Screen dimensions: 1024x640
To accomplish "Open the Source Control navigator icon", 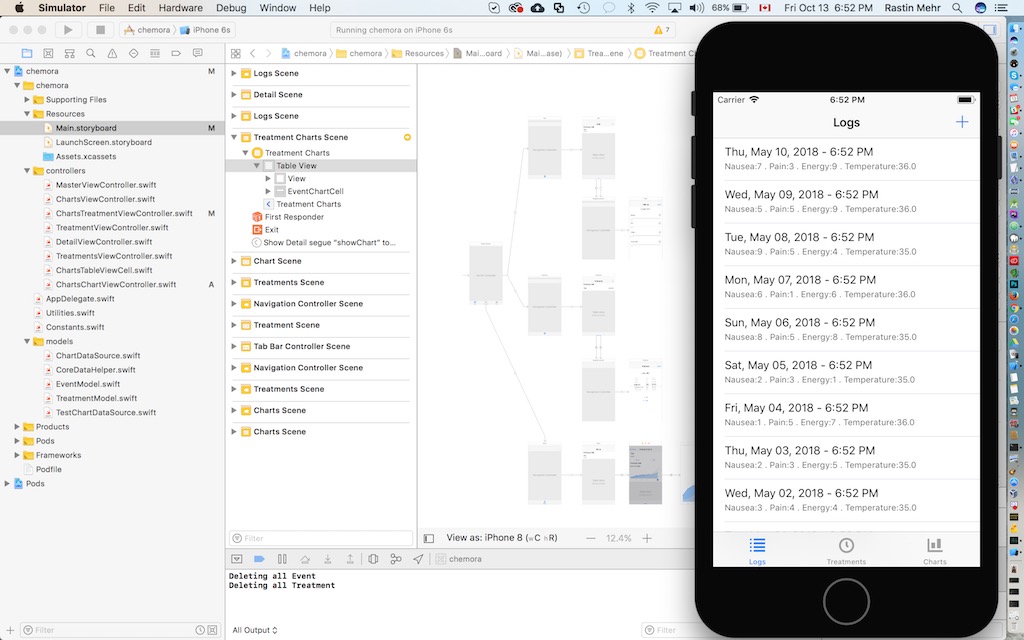I will 48,54.
